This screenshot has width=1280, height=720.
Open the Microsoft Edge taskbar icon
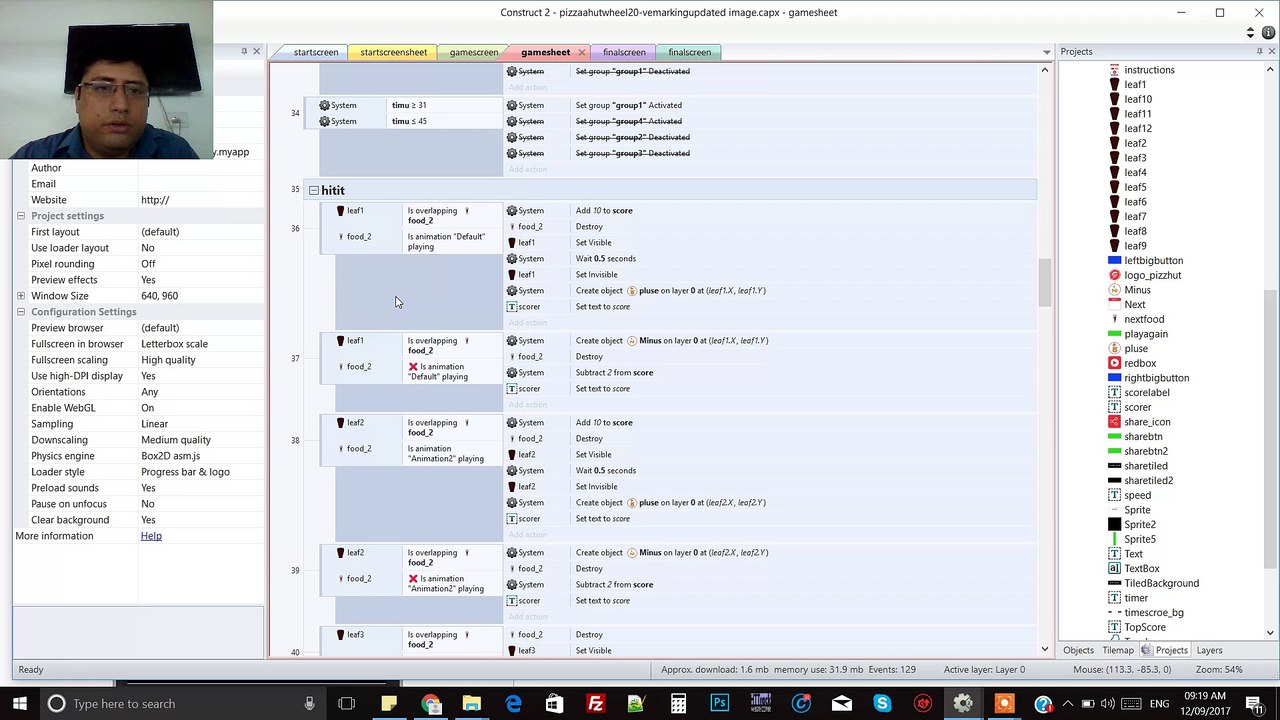point(514,703)
